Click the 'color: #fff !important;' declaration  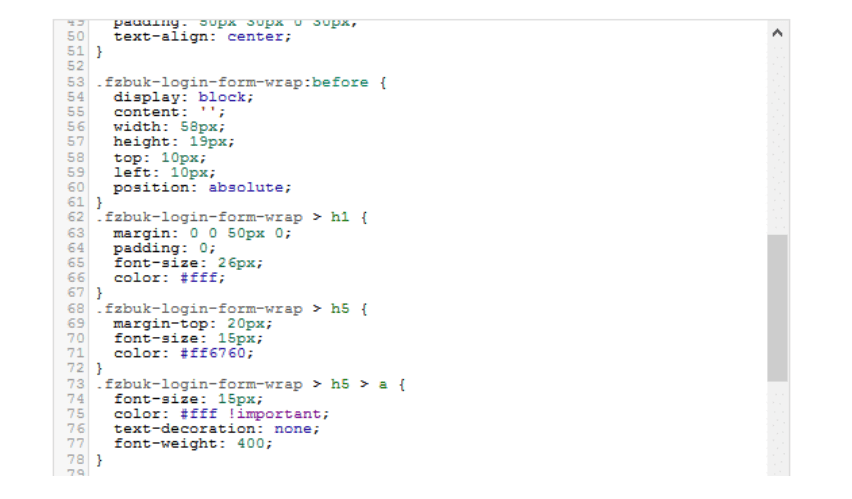[x=222, y=414]
